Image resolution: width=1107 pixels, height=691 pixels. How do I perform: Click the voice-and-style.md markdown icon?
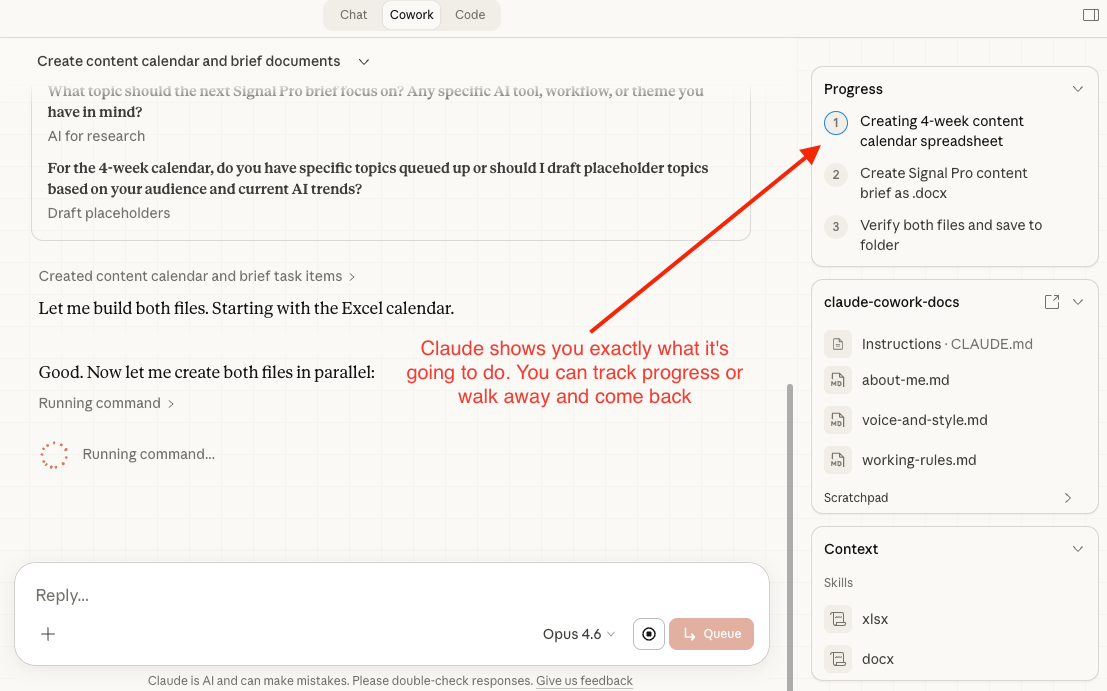point(837,420)
